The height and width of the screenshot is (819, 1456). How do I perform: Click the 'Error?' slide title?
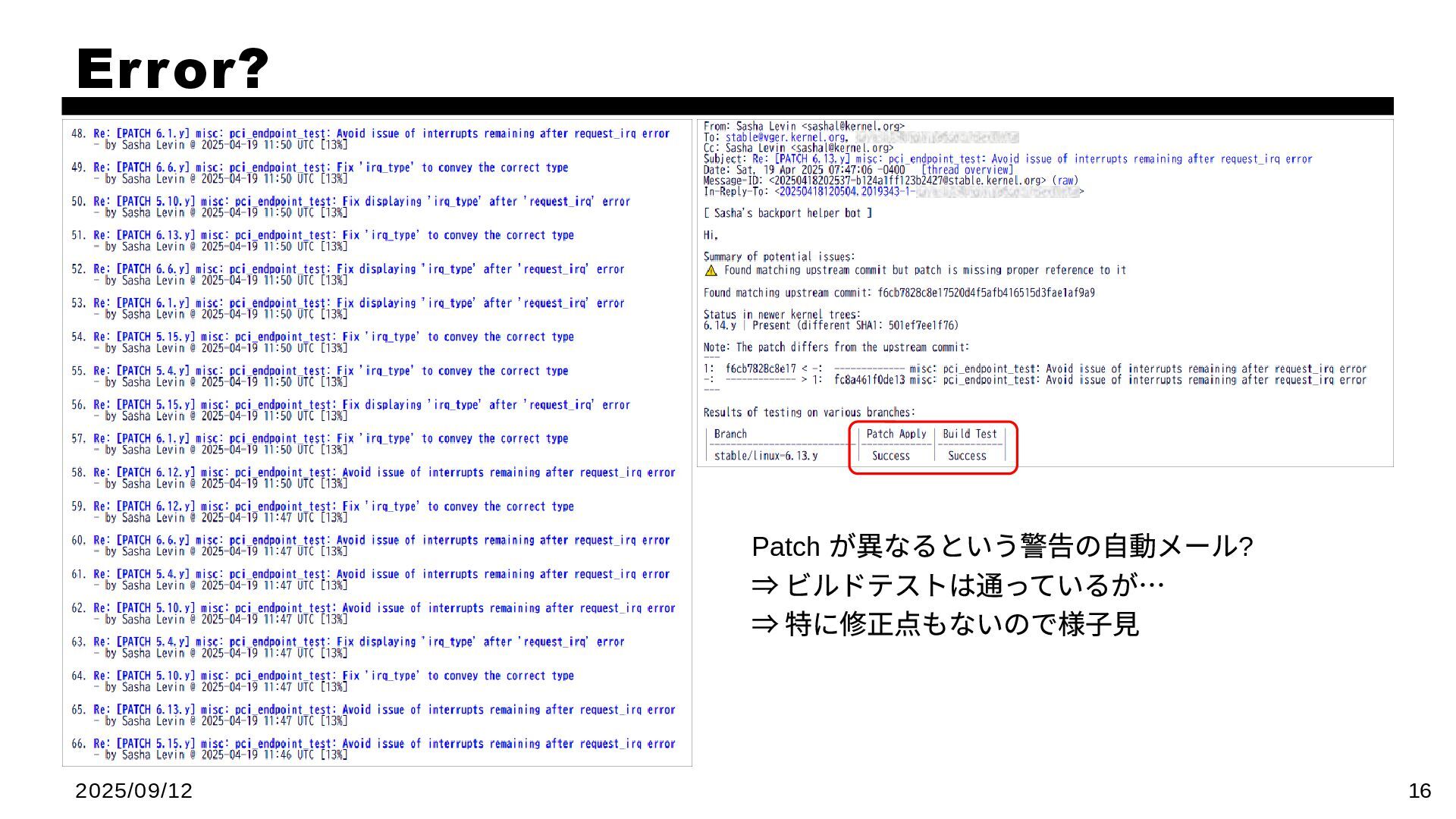point(173,69)
